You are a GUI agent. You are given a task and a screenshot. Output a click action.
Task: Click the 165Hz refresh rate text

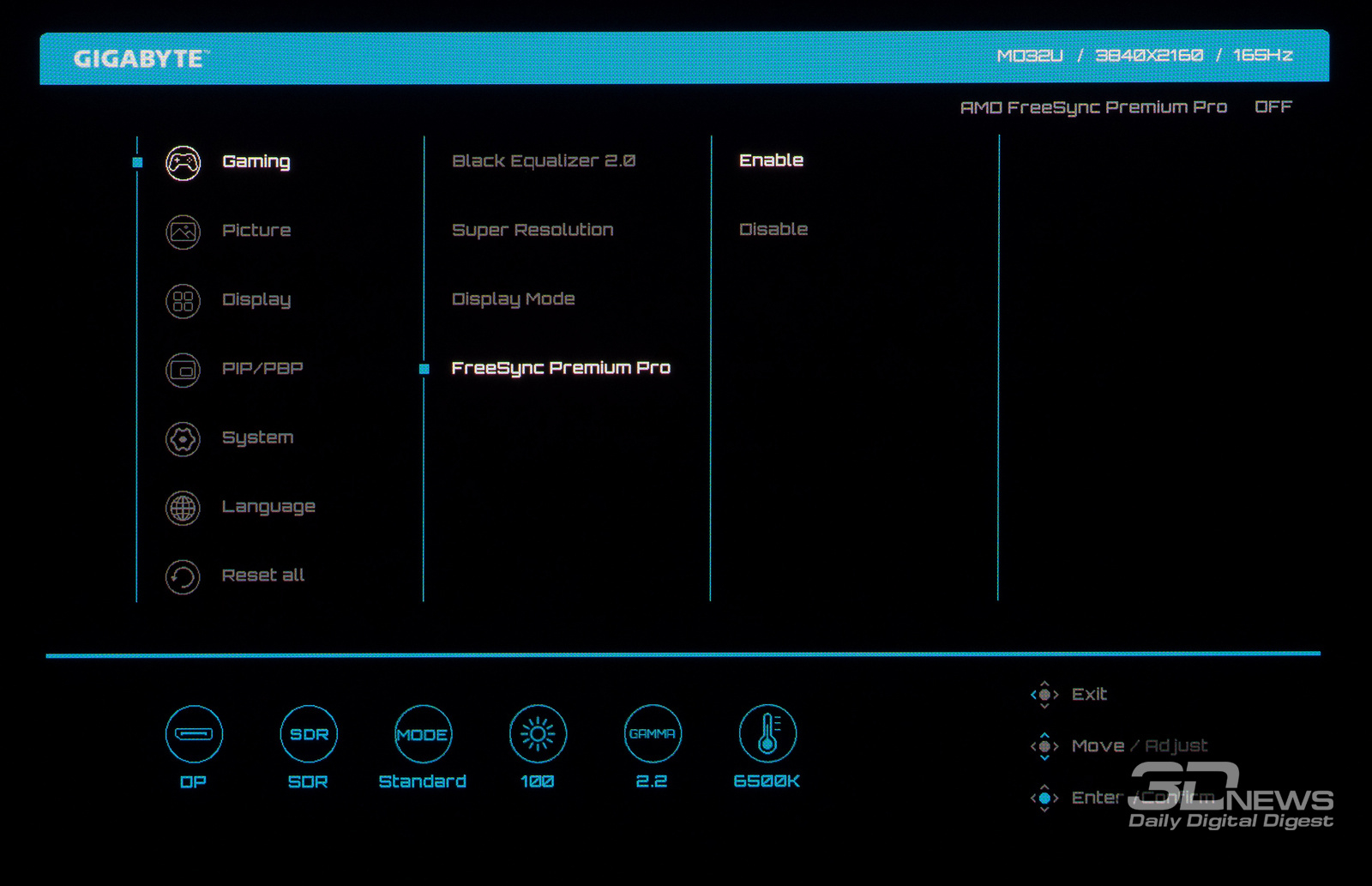point(1263,56)
